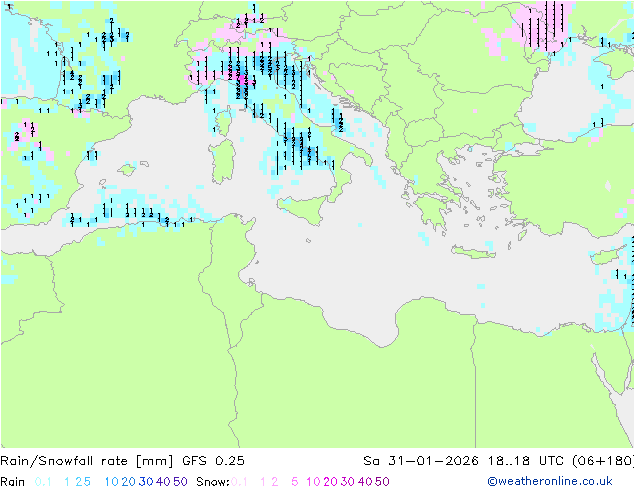Pick the Rain 40 legend color value

coord(163,482)
